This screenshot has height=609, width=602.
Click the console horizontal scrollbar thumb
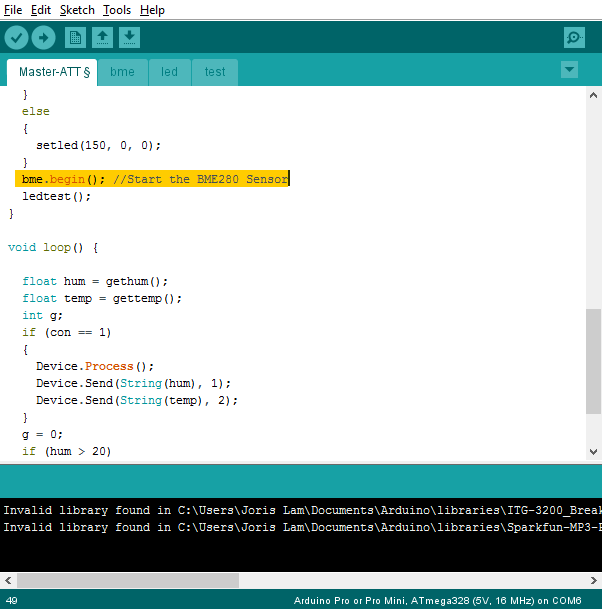point(128,581)
